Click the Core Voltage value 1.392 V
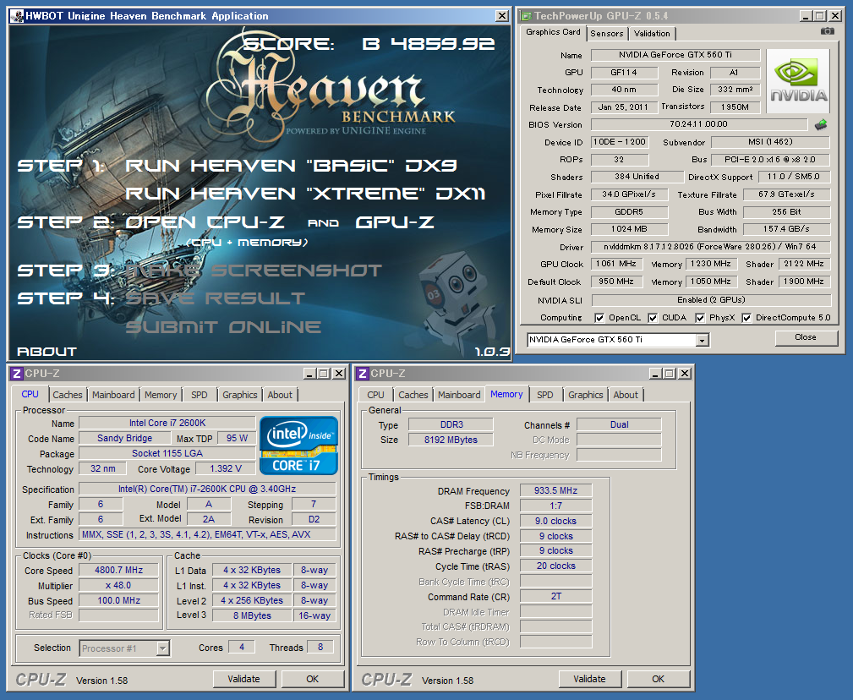The height and width of the screenshot is (700, 853). (x=225, y=469)
